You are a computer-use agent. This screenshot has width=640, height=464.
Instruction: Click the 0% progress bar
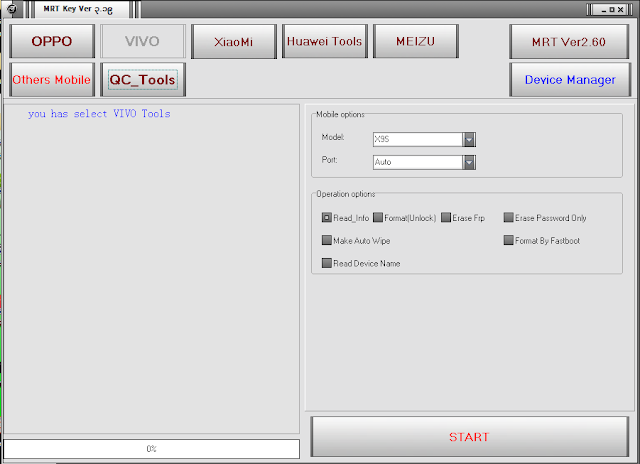(x=151, y=449)
